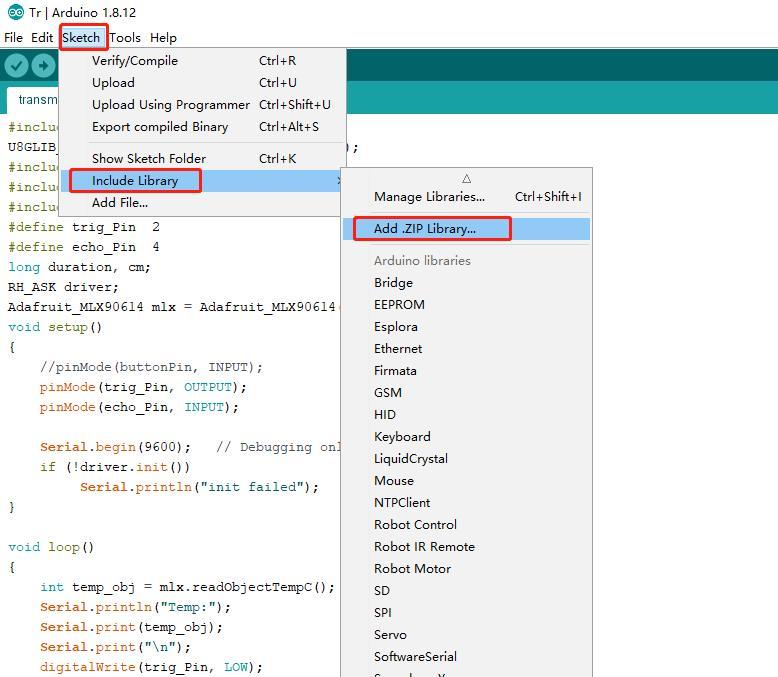Viewport: 778px width, 677px height.
Task: Include the EEPROM library
Action: pyautogui.click(x=466, y=304)
